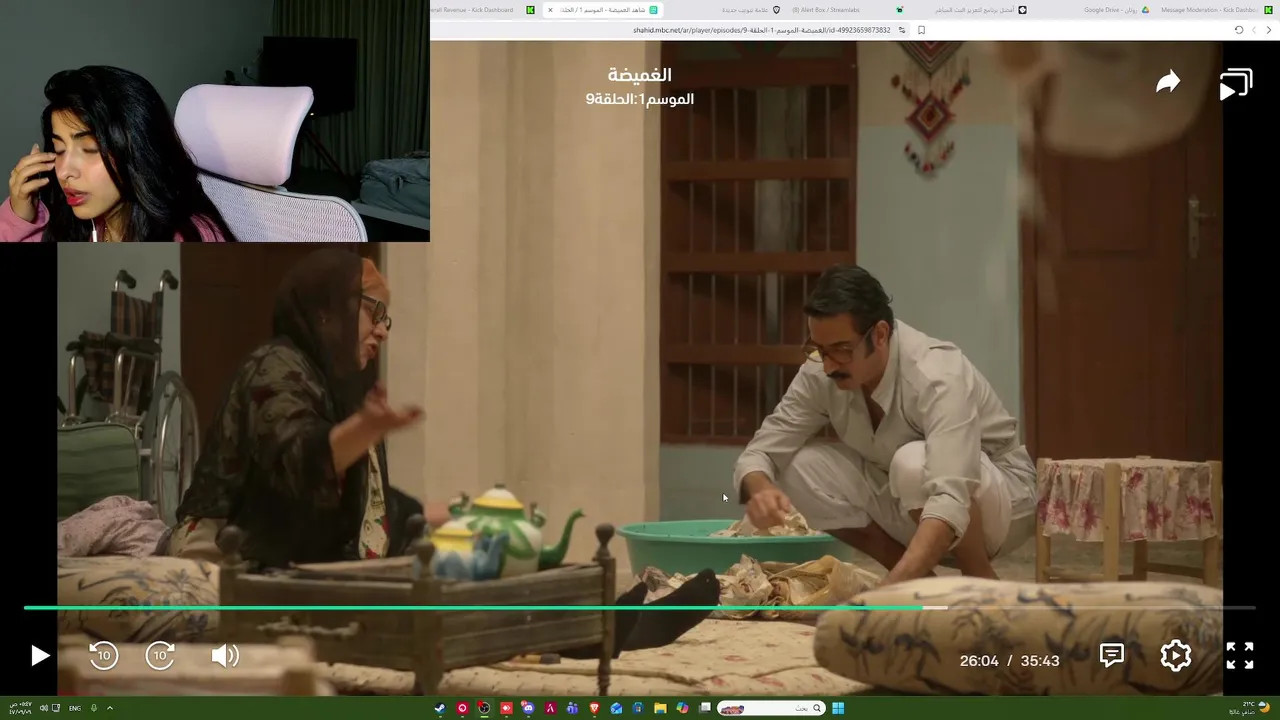Open Task View from the taskbar
This screenshot has width=1280, height=720.
705,708
